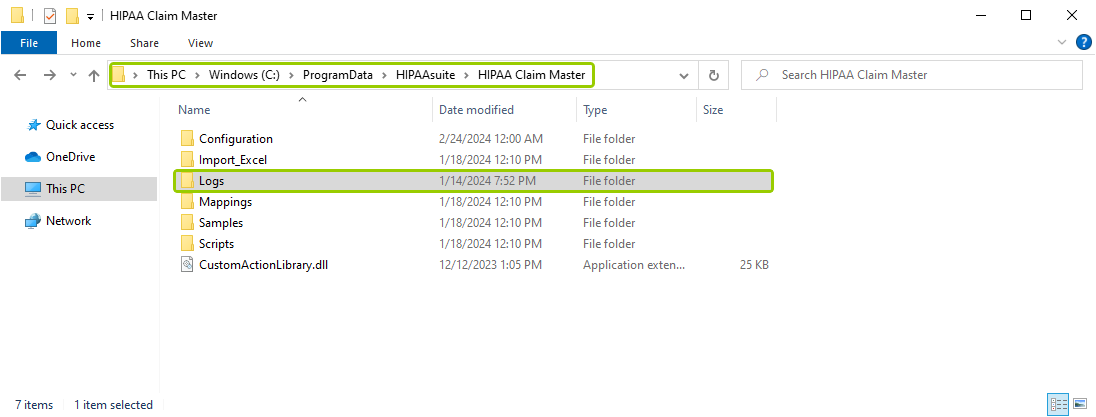Select the Samples folder icon
This screenshot has height=417, width=1096.
[x=187, y=223]
